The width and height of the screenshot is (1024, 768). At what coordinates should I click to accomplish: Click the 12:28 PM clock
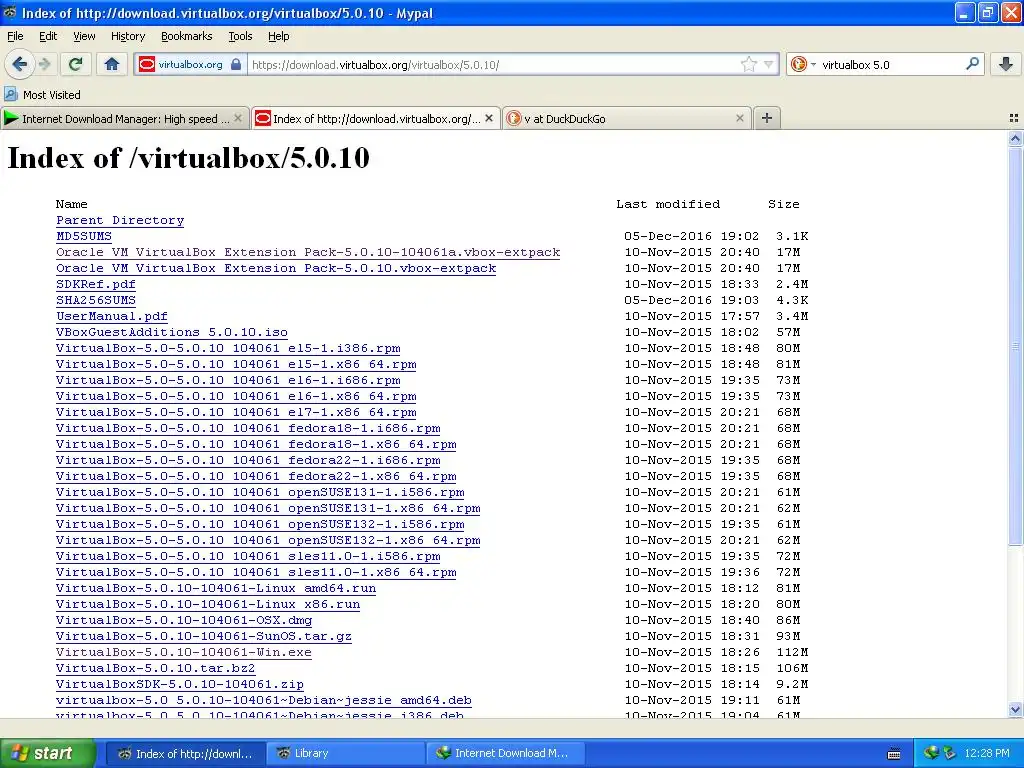(986, 753)
